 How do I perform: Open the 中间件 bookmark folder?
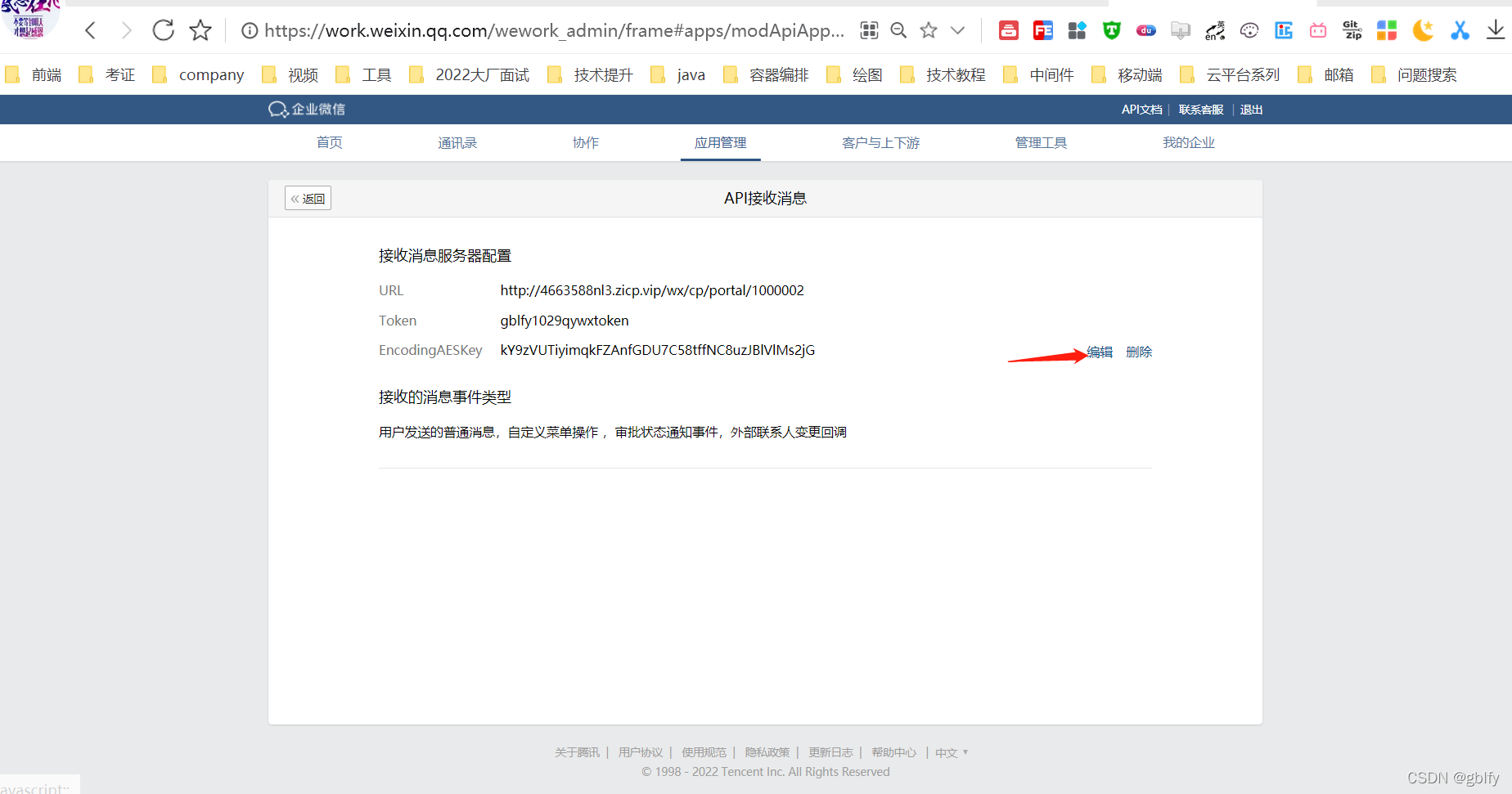click(1039, 75)
